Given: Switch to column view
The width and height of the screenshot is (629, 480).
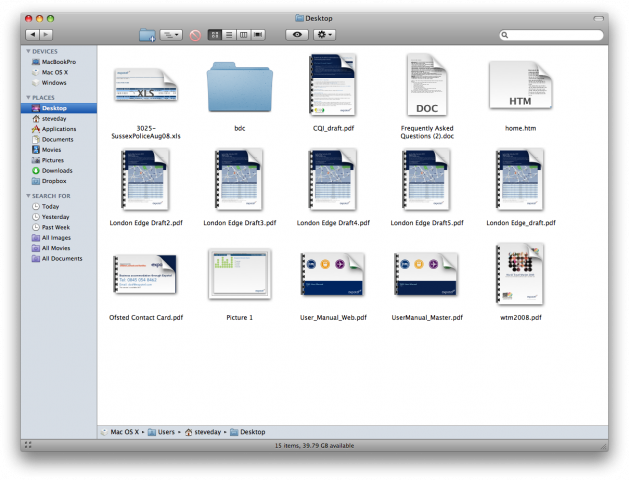Looking at the screenshot, I should 243,35.
